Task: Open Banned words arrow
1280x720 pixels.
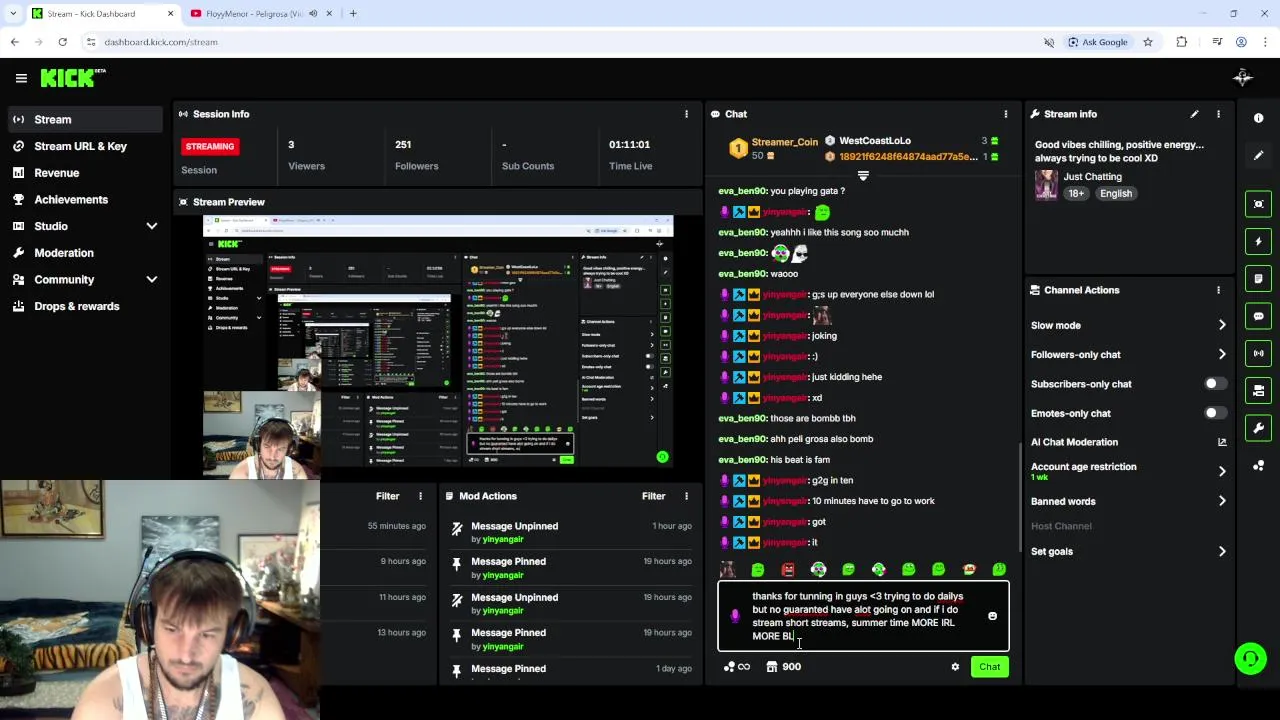Action: click(1222, 501)
